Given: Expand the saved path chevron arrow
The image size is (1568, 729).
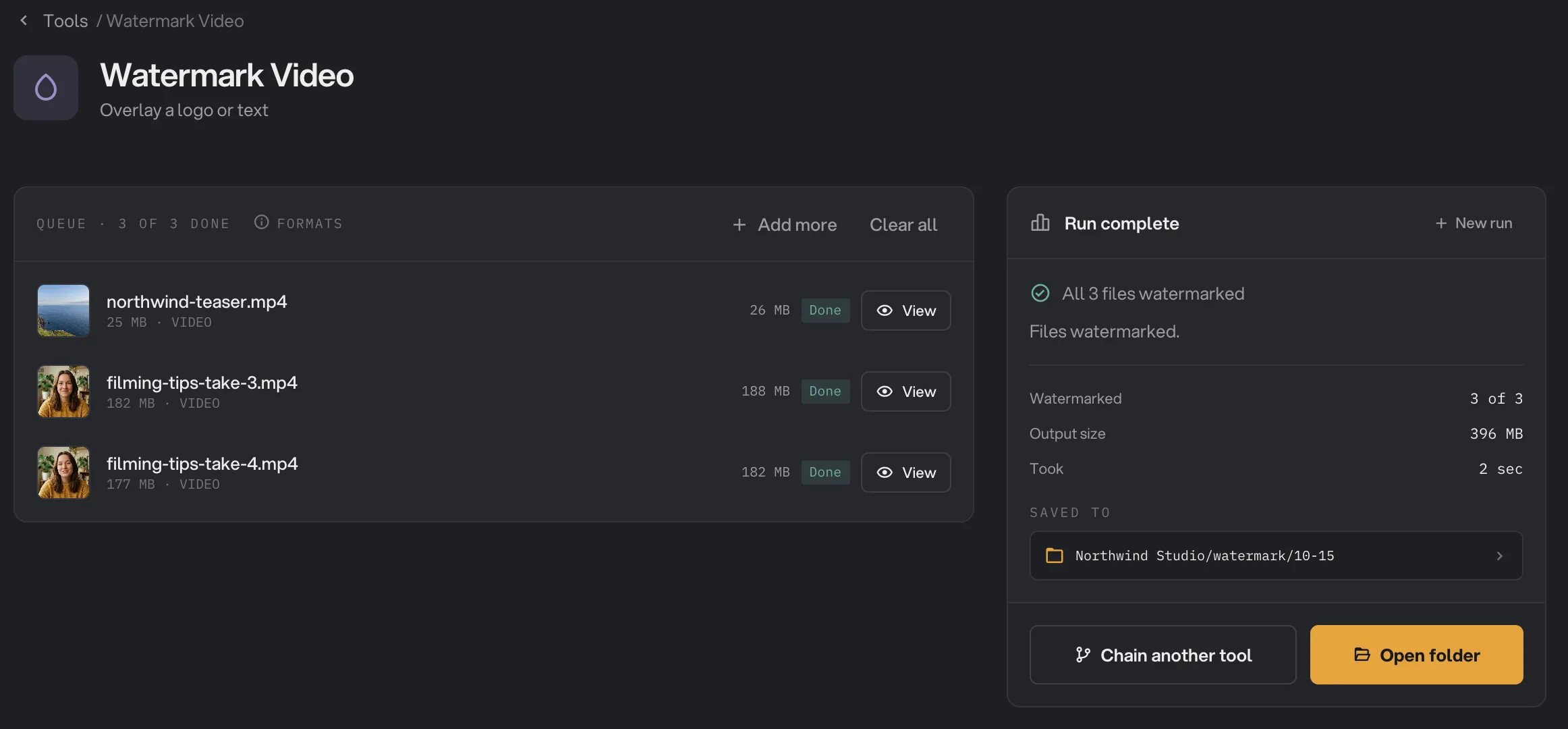Looking at the screenshot, I should pos(1499,556).
